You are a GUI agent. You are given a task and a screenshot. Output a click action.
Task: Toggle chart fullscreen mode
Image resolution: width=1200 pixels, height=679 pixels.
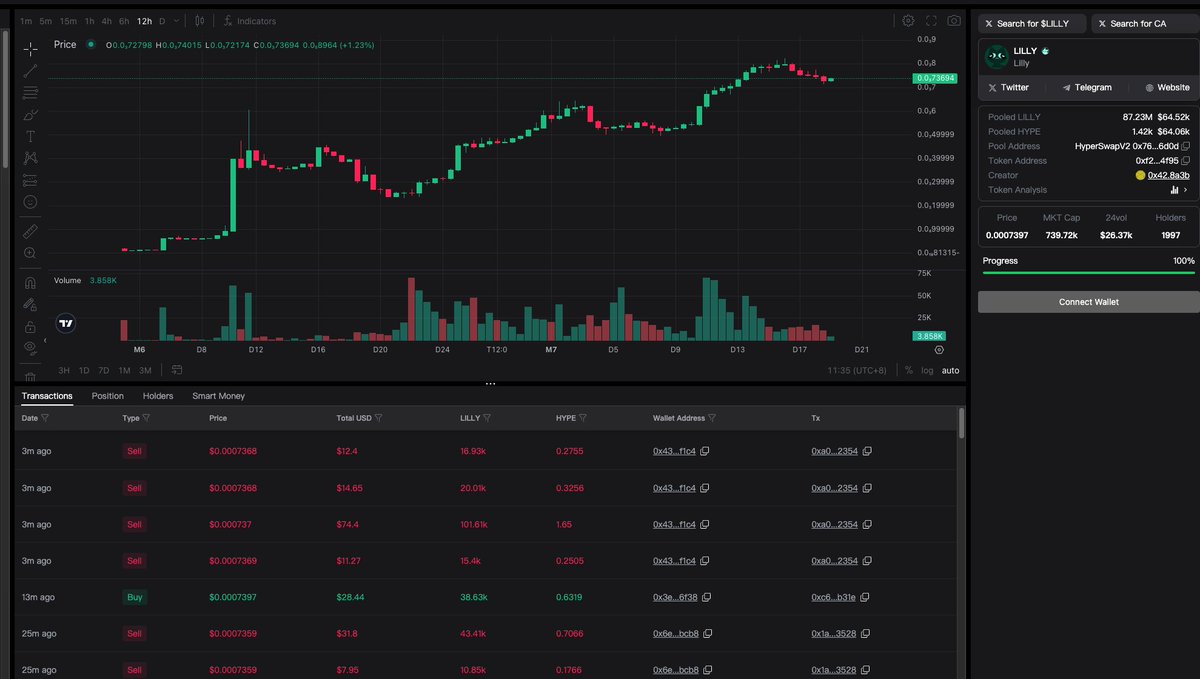pyautogui.click(x=931, y=21)
